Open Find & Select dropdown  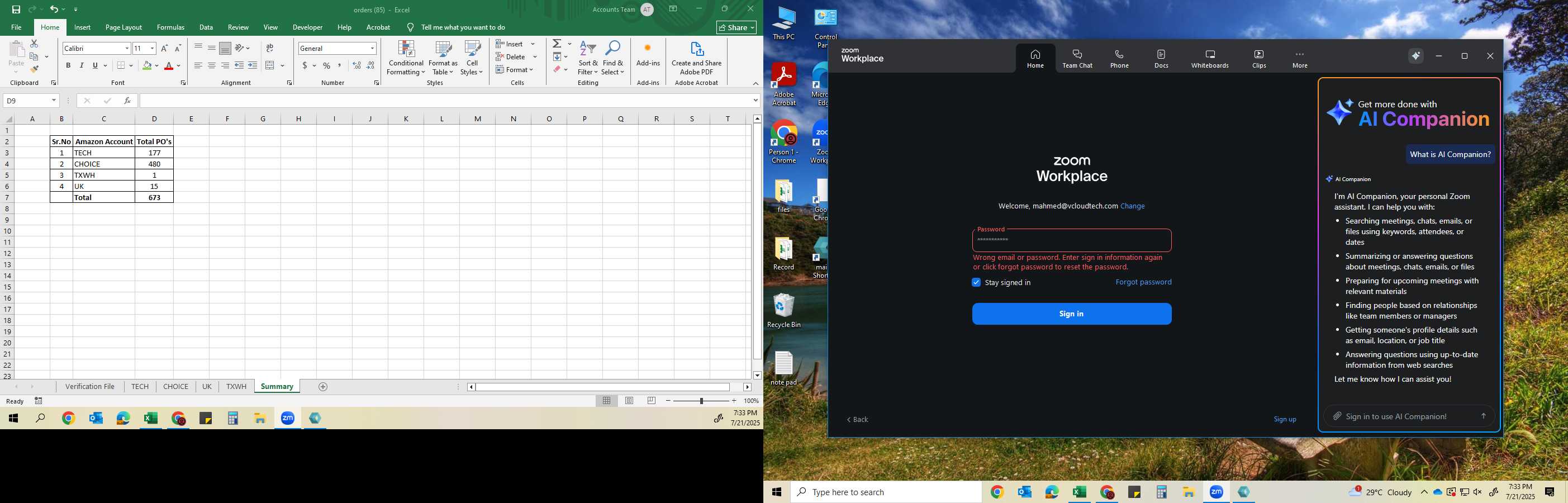tap(613, 59)
